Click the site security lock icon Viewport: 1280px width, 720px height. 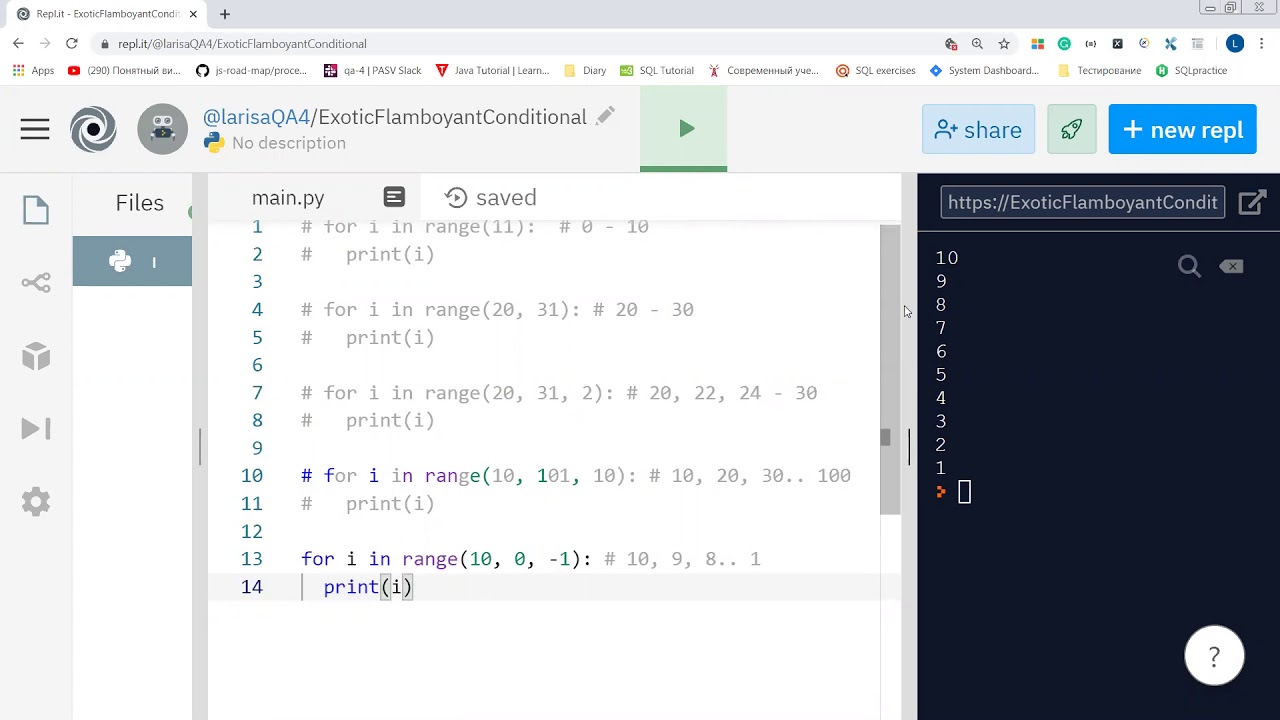click(105, 44)
